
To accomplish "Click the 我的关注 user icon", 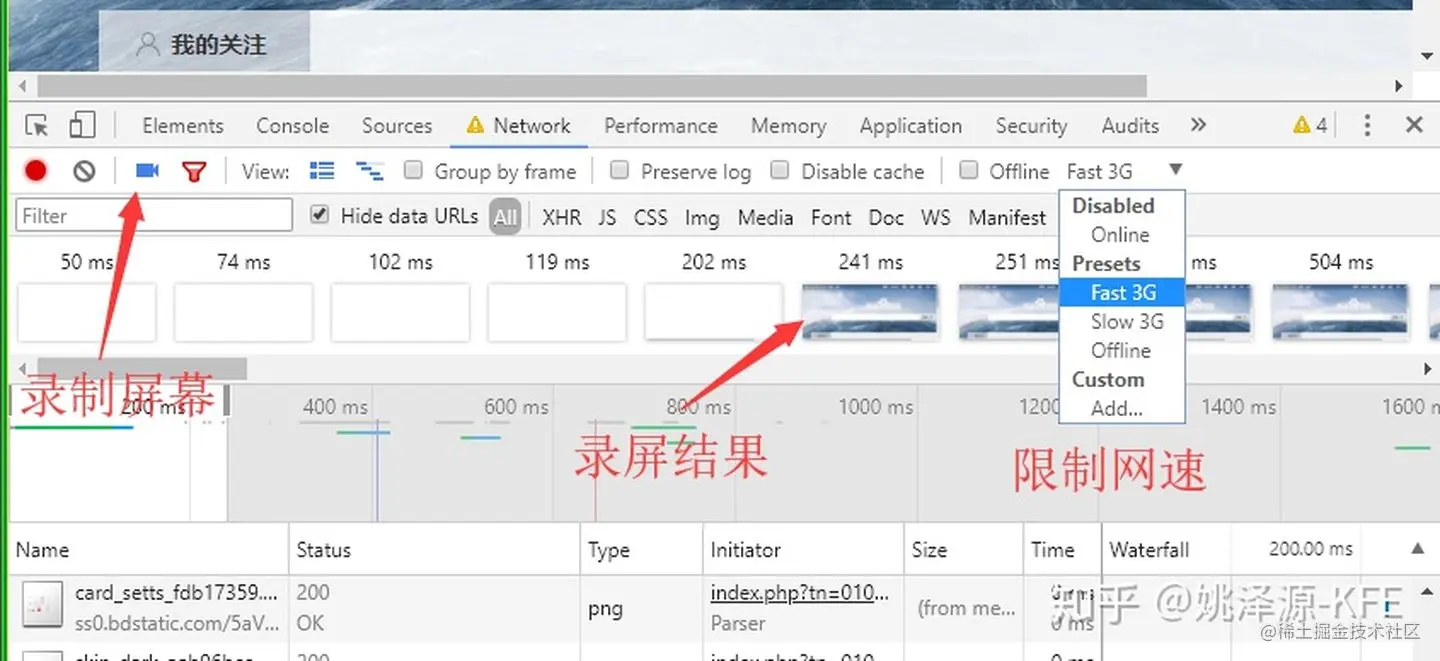I will [148, 44].
